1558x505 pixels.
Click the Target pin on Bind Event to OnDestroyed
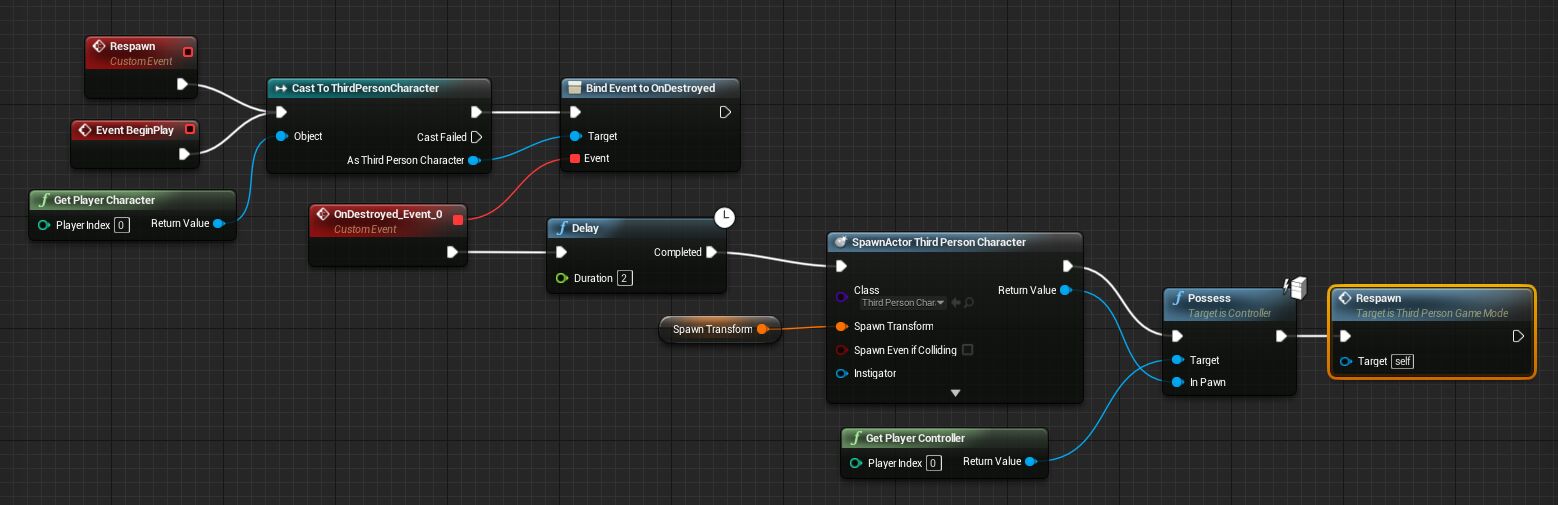pos(575,136)
